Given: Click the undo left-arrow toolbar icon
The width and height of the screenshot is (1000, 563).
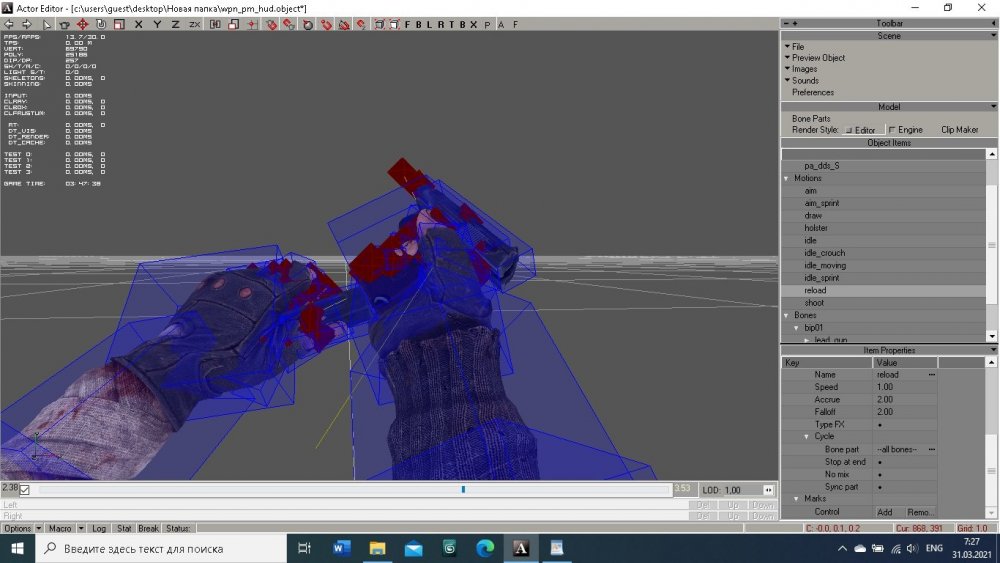Looking at the screenshot, I should [x=10, y=24].
